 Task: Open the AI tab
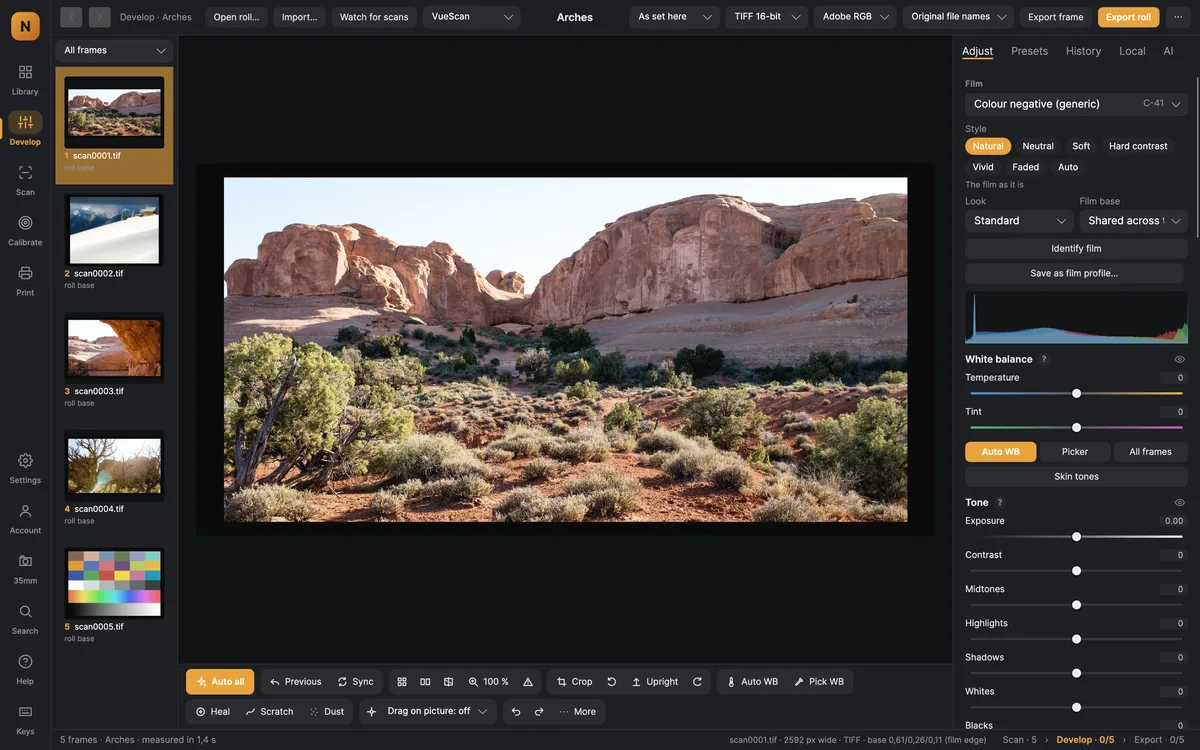[x=1168, y=51]
